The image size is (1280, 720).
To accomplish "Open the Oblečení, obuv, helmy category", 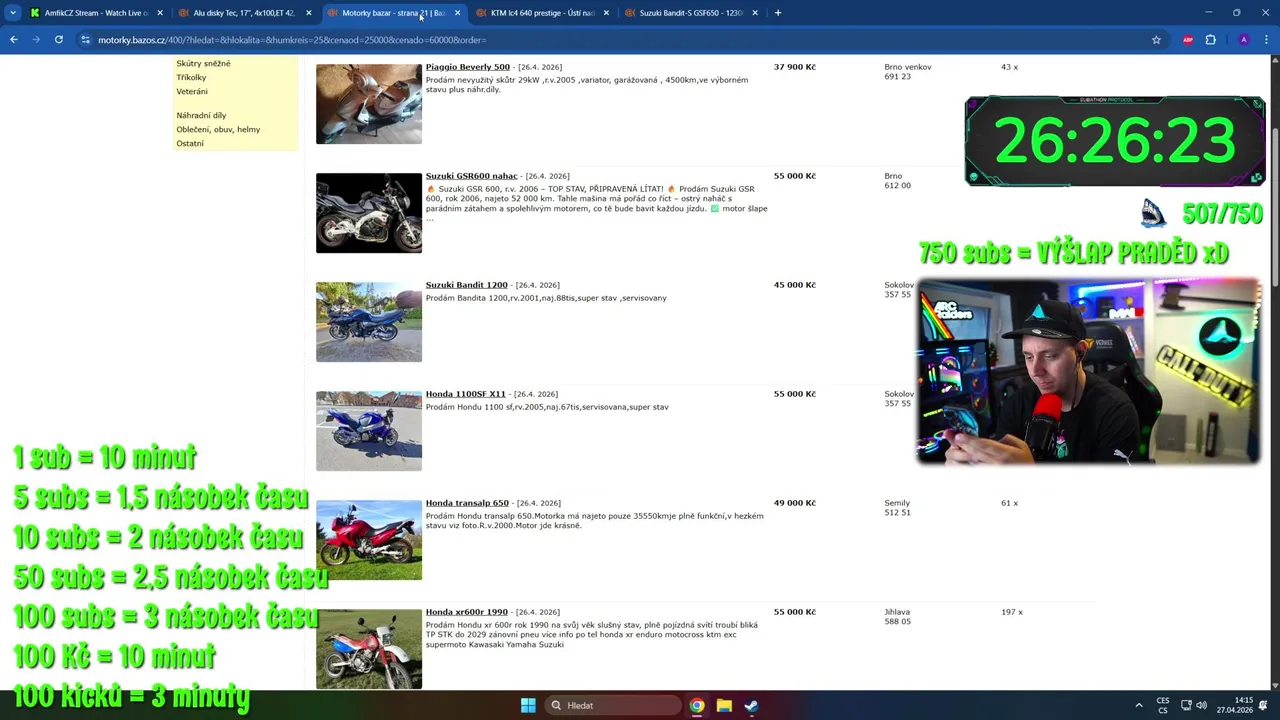I will [x=218, y=129].
